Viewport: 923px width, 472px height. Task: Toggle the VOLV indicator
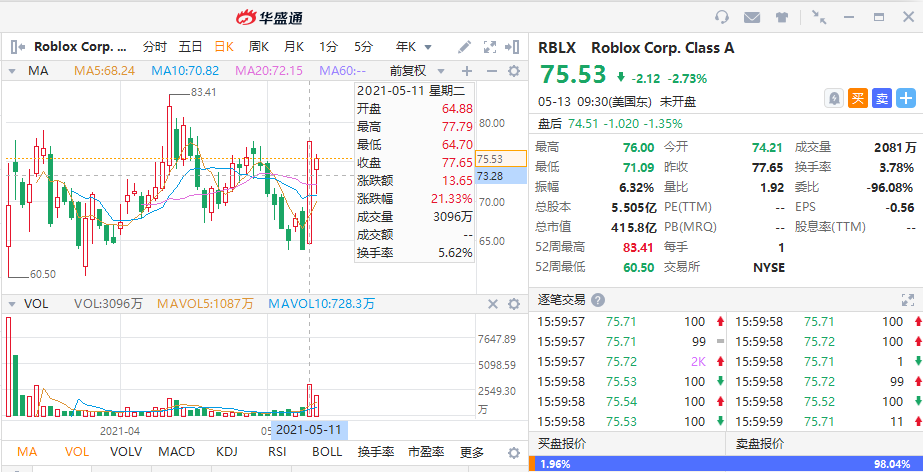tap(127, 452)
